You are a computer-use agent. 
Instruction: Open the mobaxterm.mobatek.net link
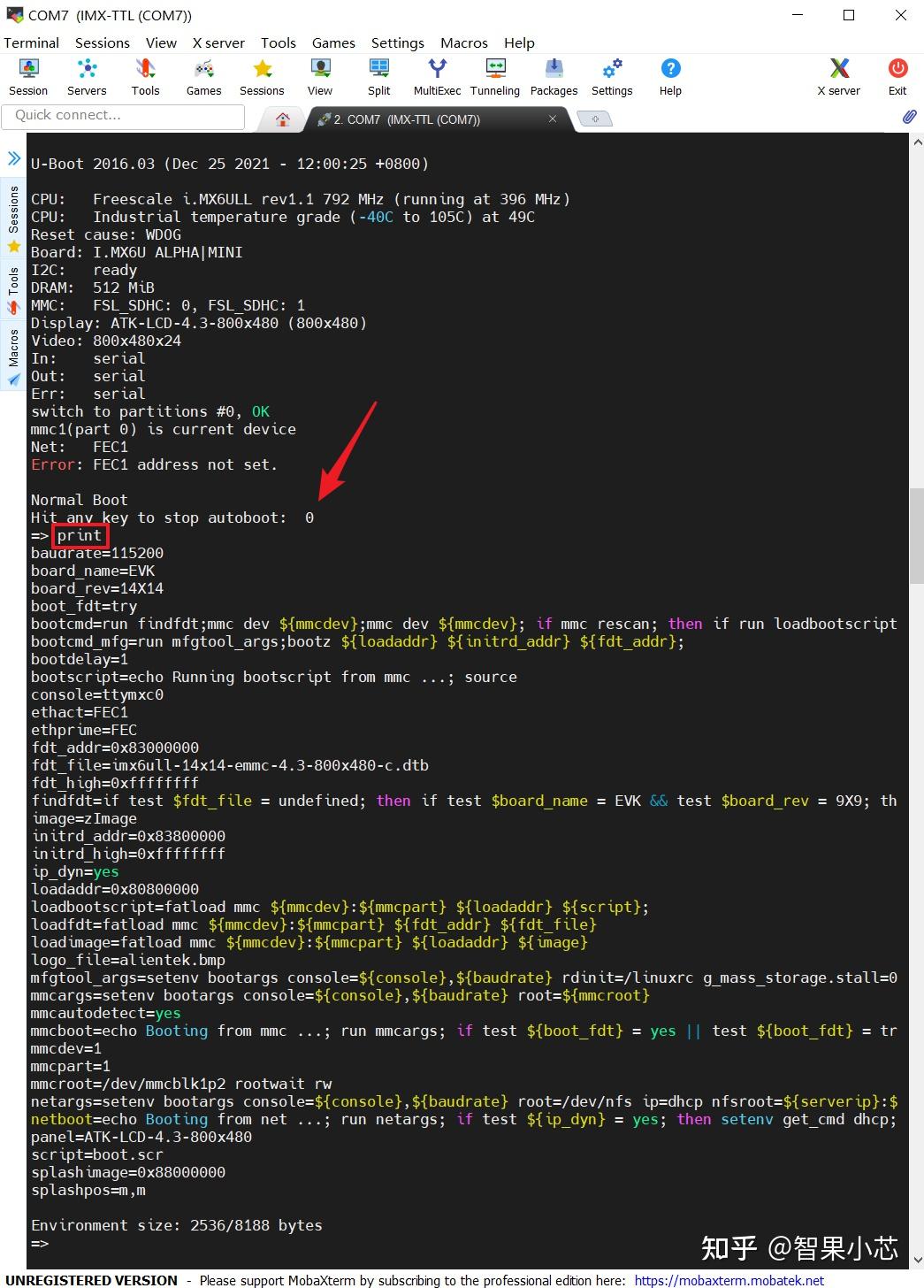729,1280
